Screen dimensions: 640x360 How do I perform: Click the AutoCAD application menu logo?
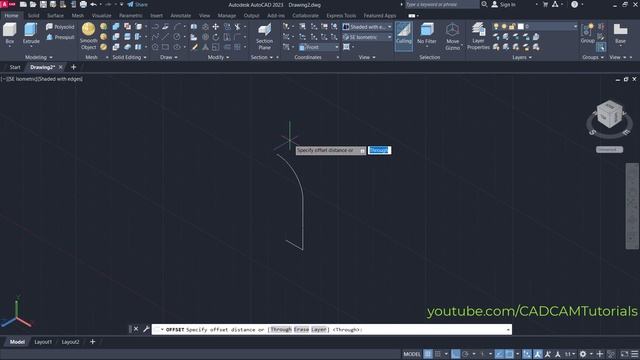(8, 4)
